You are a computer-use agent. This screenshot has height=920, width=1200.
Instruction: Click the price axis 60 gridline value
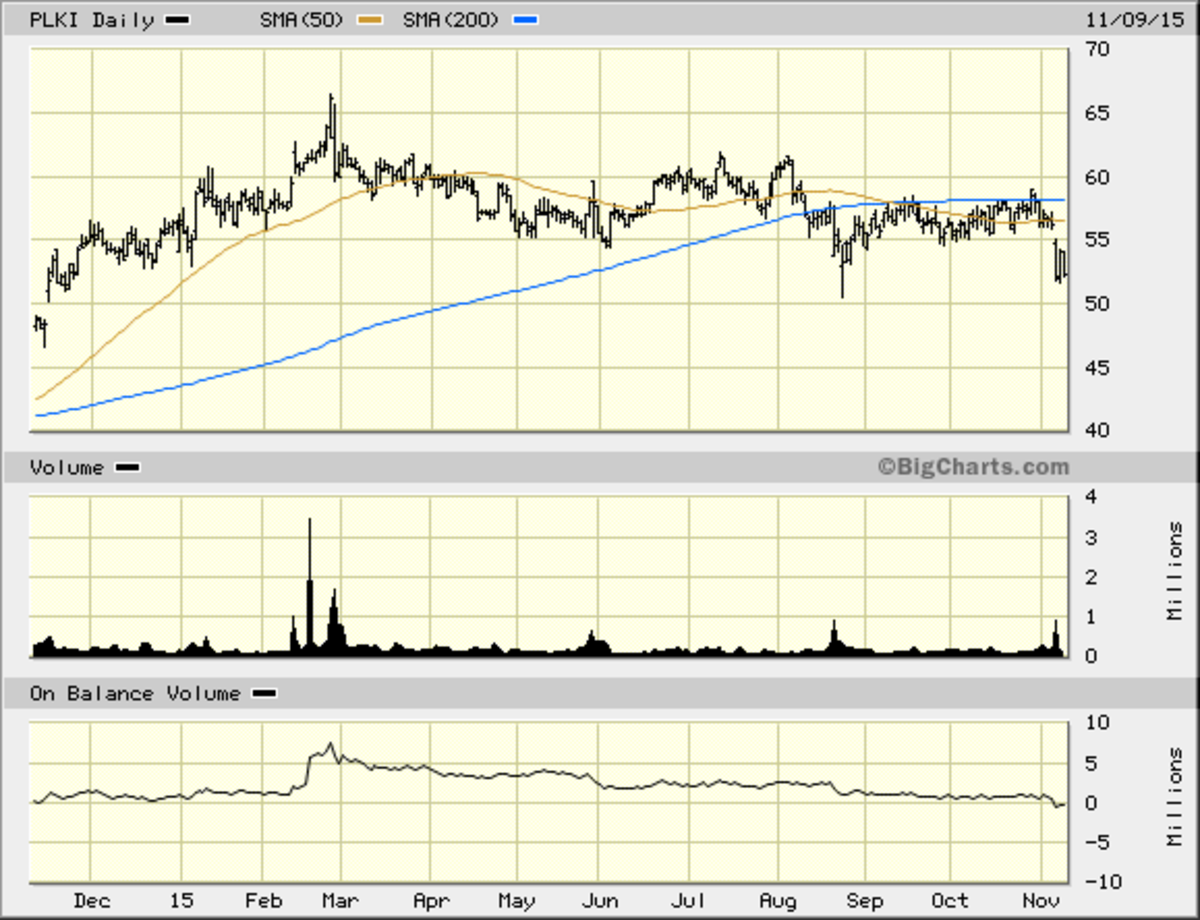[x=1095, y=176]
